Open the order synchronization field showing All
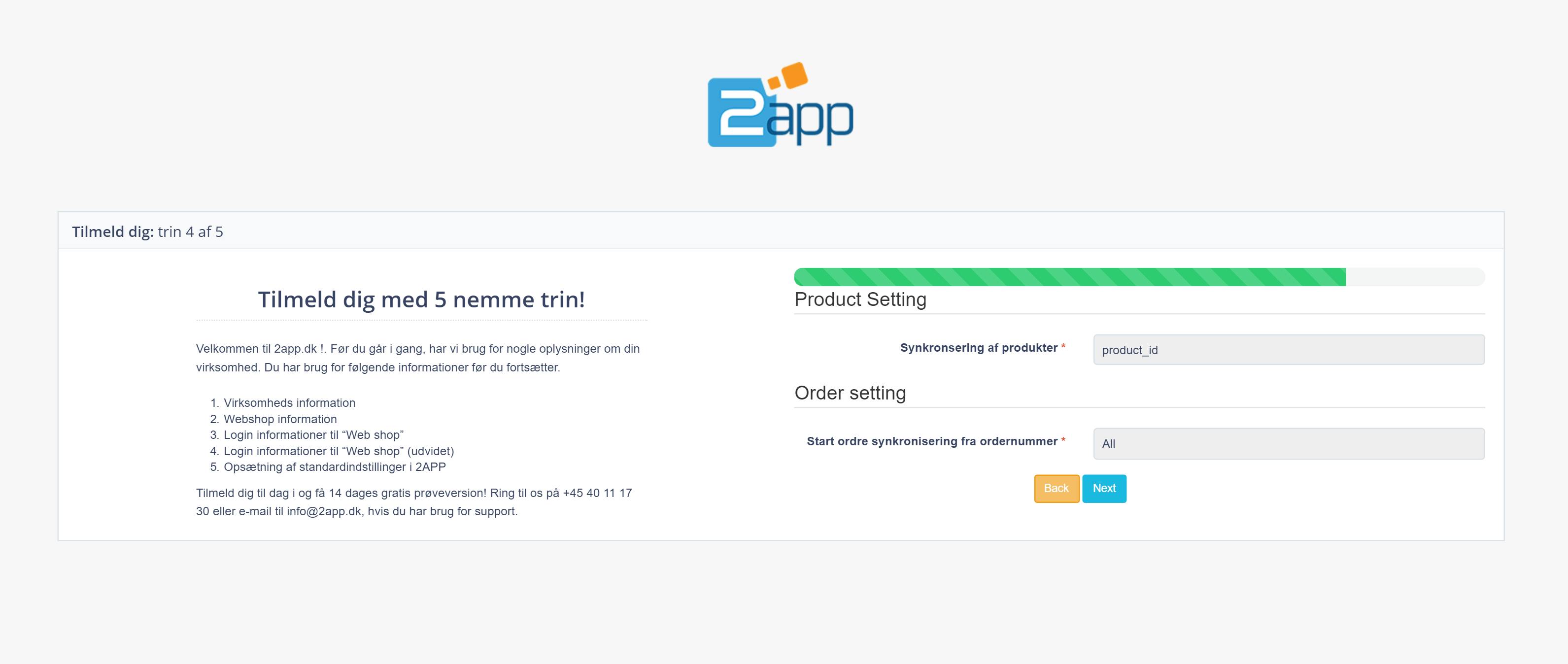Screen dimensions: 1568x664 pyautogui.click(x=1289, y=444)
